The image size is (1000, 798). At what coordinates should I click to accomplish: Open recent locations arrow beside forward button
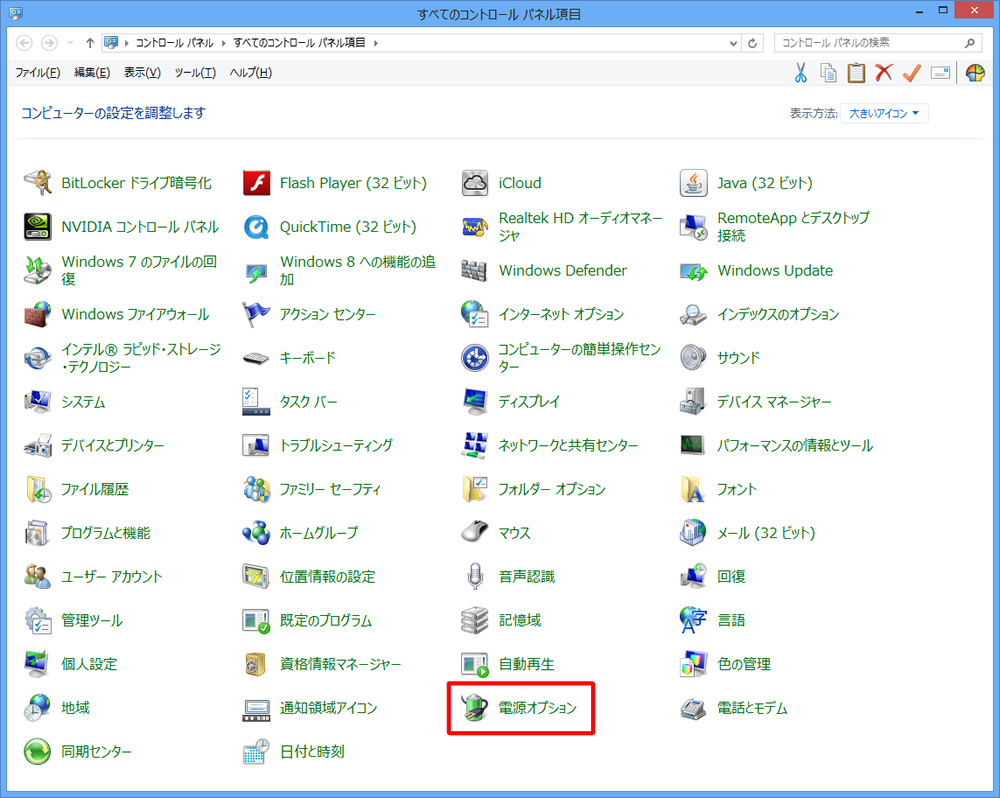70,43
